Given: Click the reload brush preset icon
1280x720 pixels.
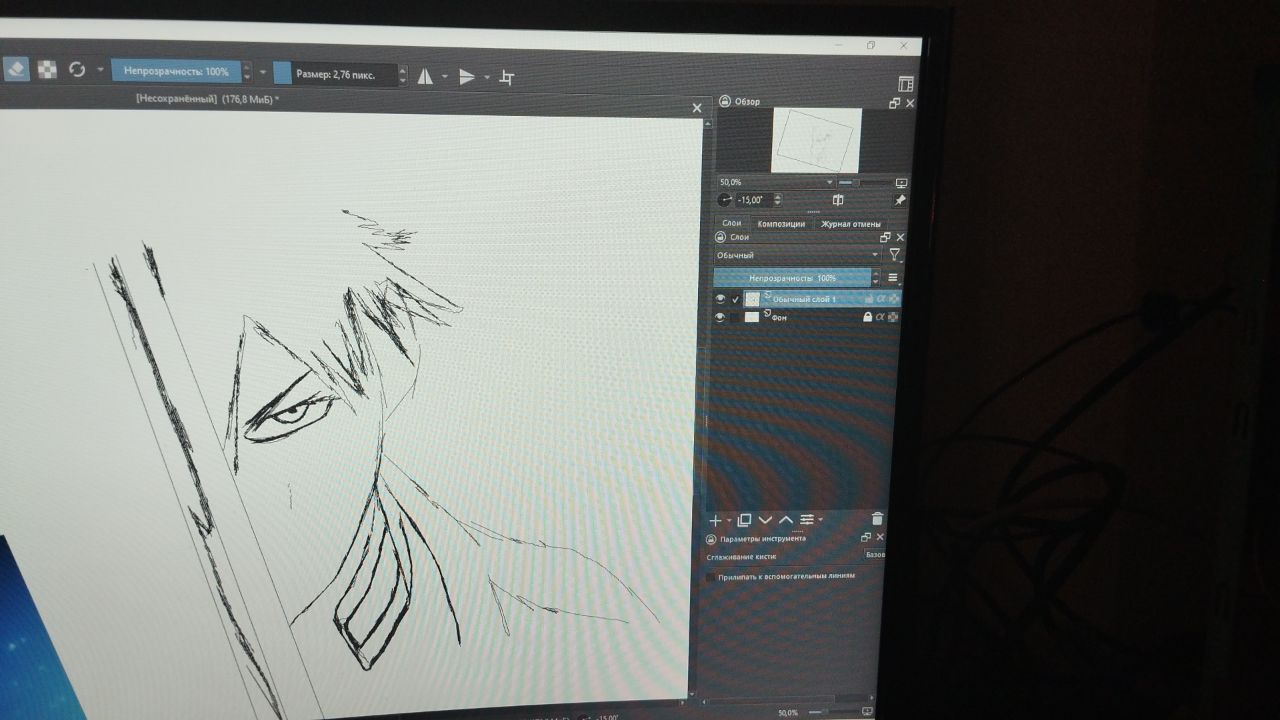Looking at the screenshot, I should [77, 71].
